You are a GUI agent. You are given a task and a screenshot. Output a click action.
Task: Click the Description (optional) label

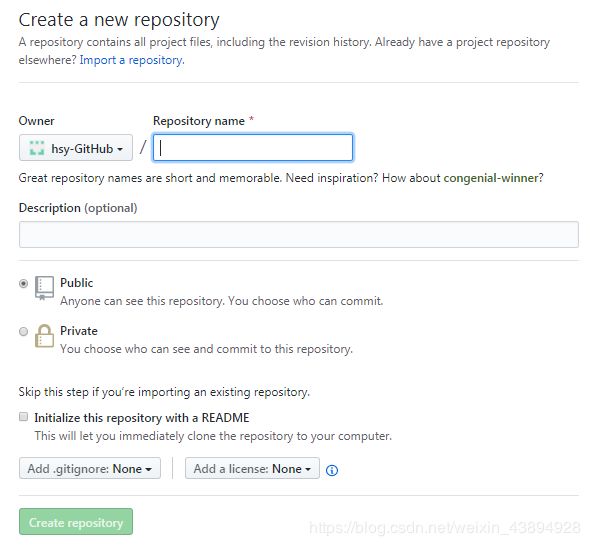tap(78, 208)
